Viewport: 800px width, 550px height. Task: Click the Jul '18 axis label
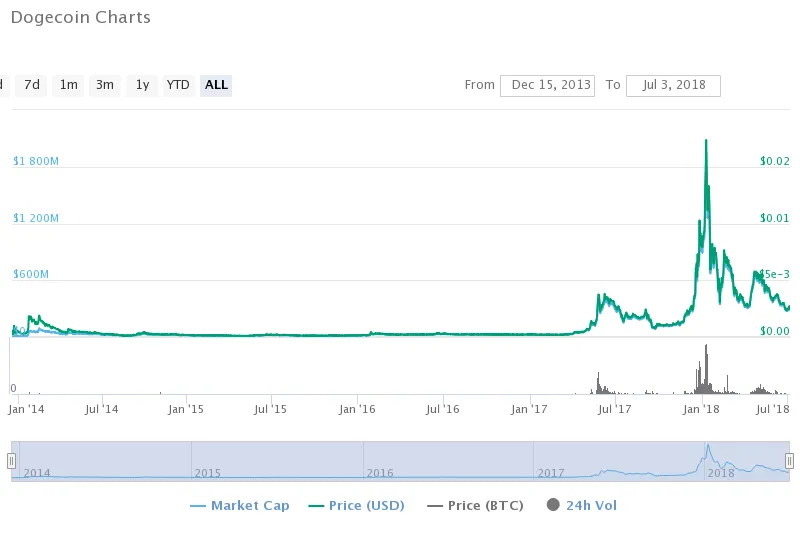[x=773, y=409]
